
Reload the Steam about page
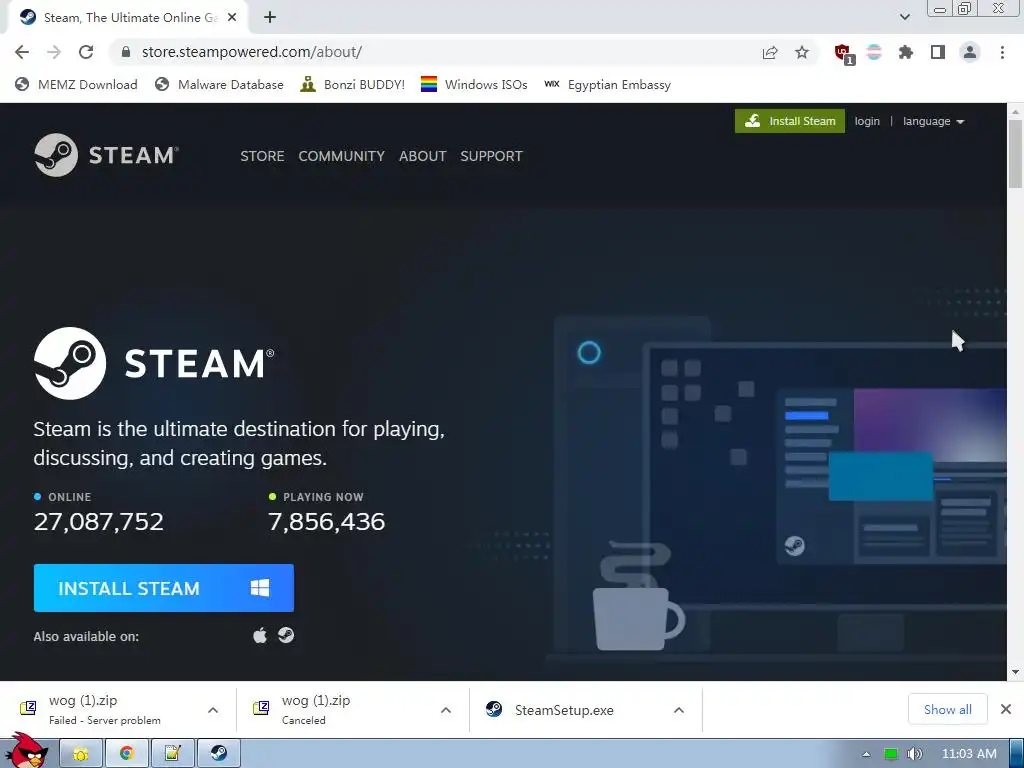coord(86,52)
